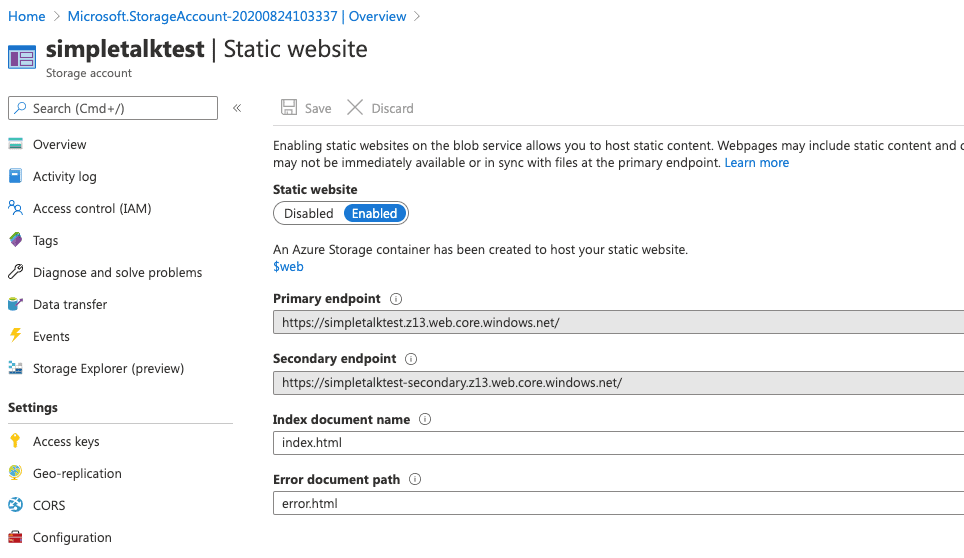Click the Data transfer bucket icon
The height and width of the screenshot is (558, 964).
[15, 304]
